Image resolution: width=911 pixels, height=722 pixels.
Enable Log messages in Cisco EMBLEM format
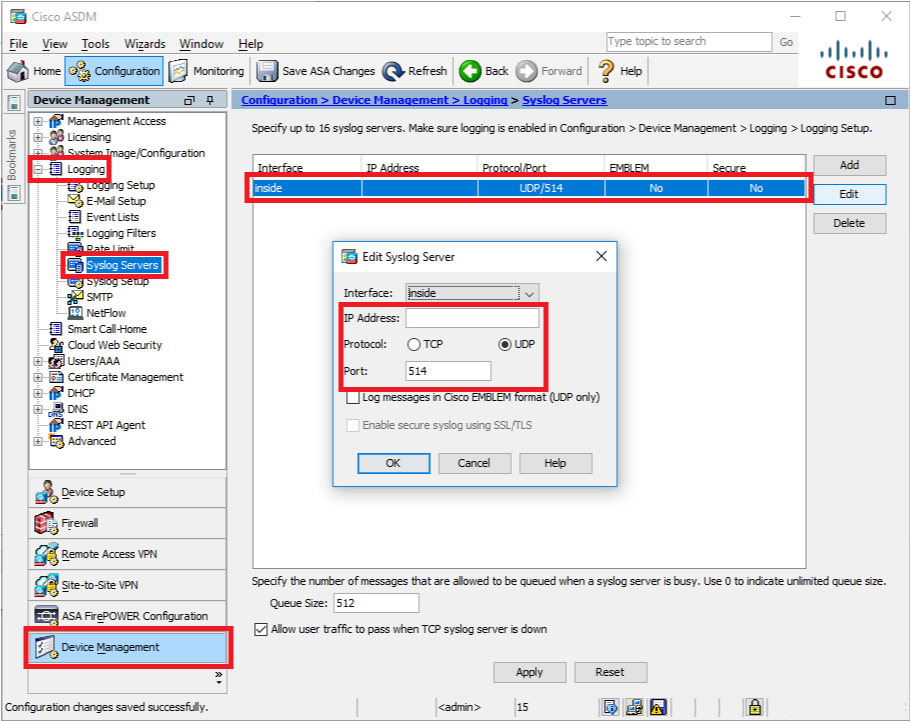353,397
